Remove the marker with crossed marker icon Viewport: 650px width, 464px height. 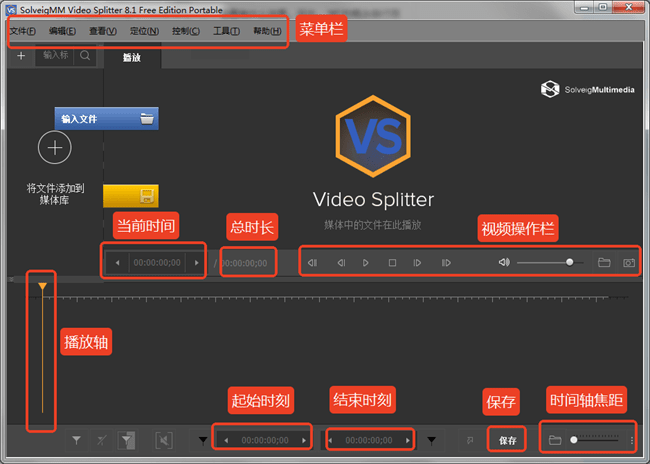coord(102,440)
